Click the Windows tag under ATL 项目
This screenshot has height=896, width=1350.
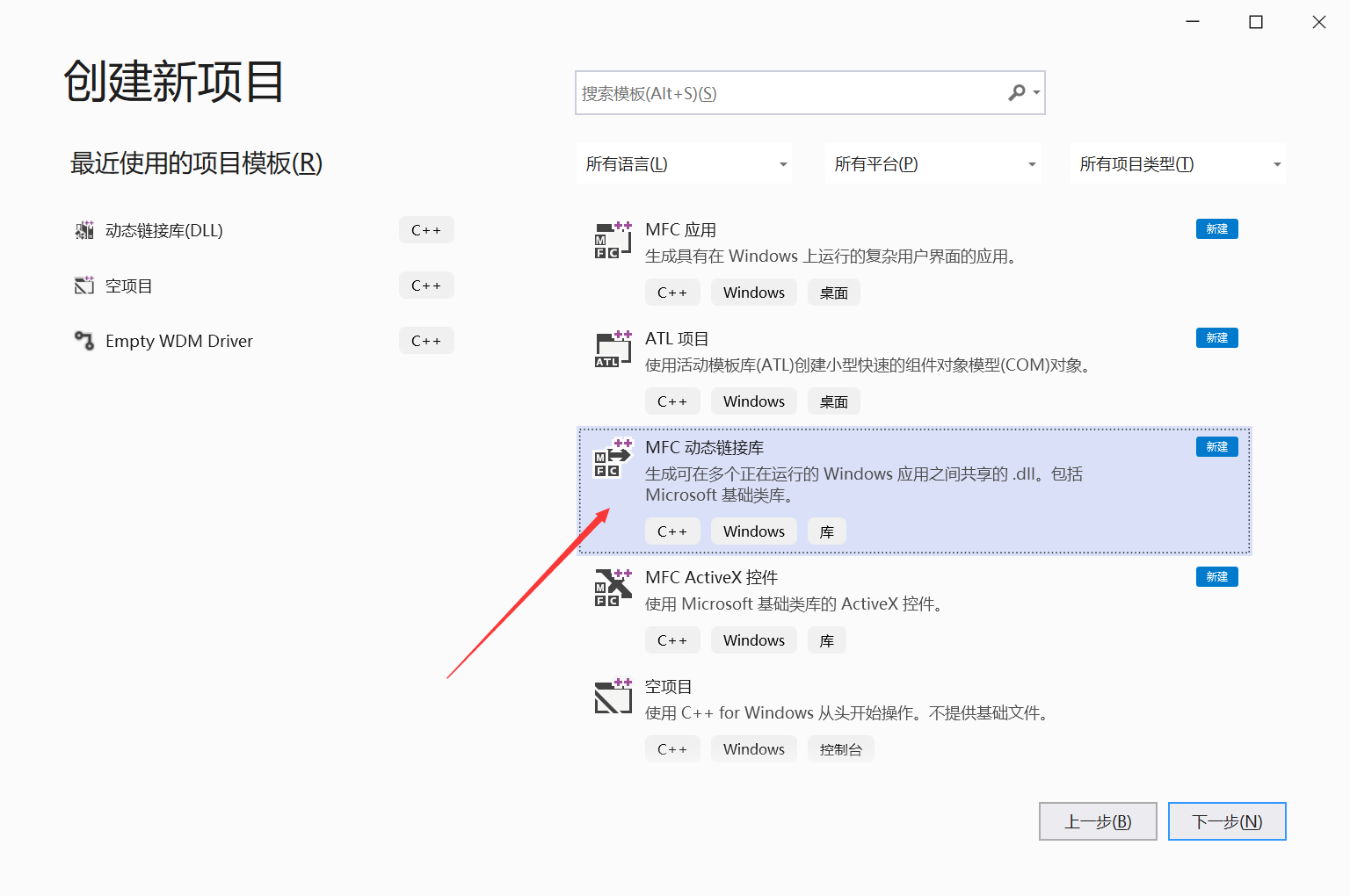(754, 401)
